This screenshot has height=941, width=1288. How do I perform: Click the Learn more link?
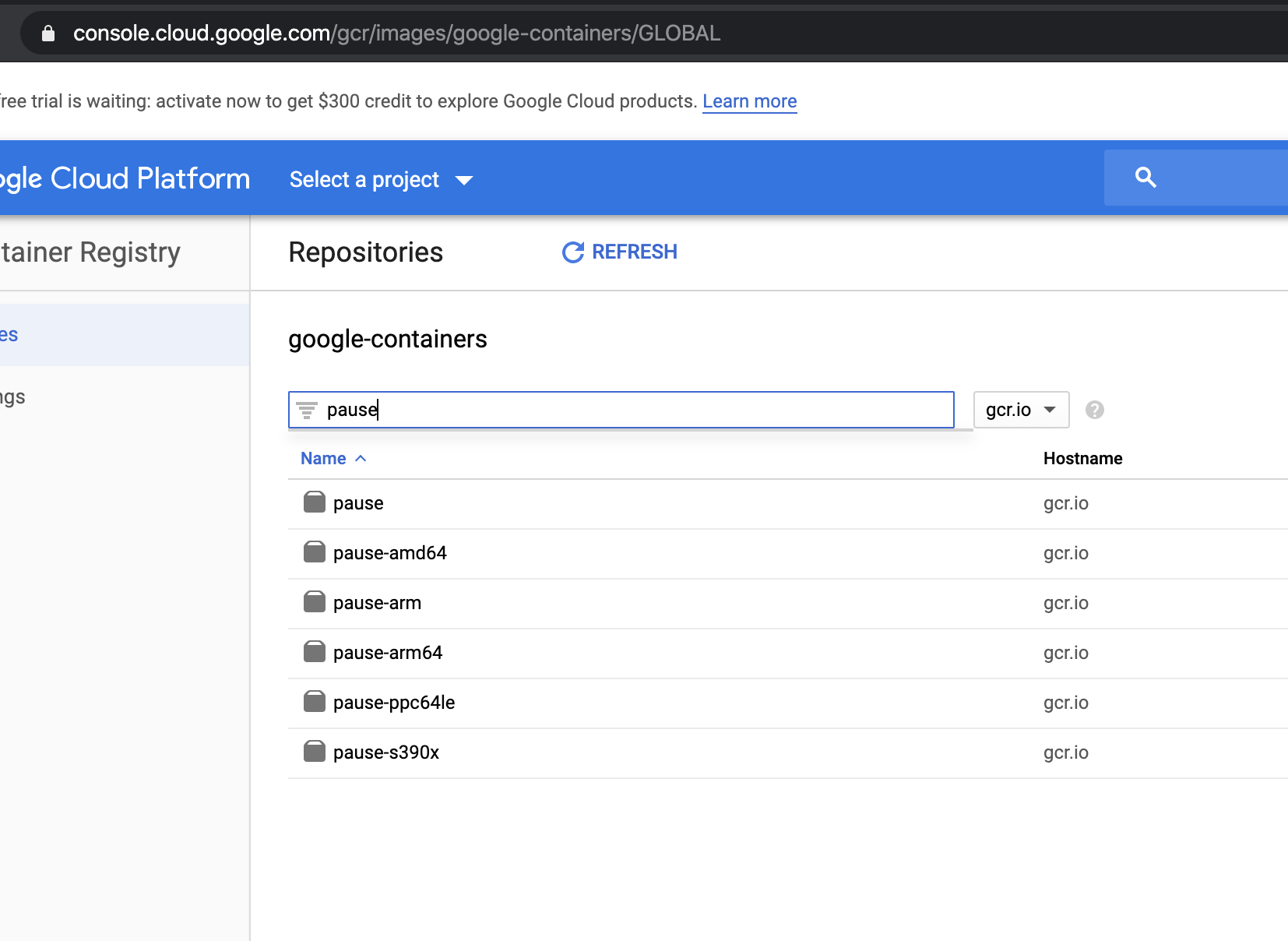749,100
